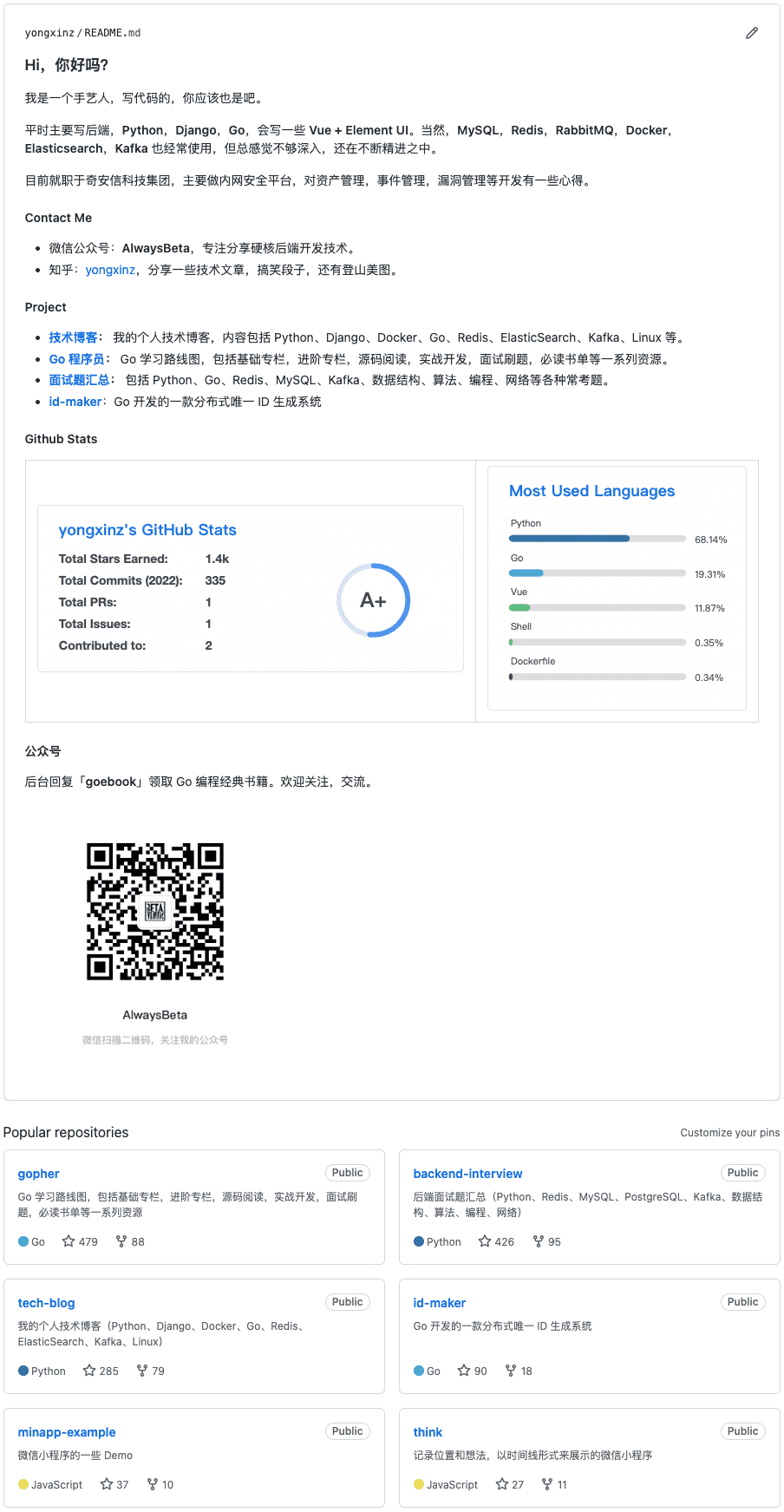Image resolution: width=784 pixels, height=1512 pixels.
Task: Click the Shell language usage bar
Action: click(x=598, y=642)
